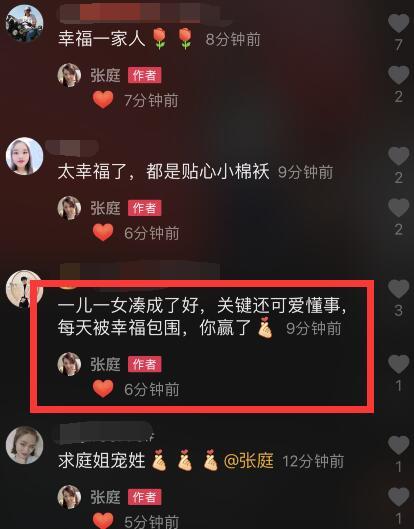Like the '幸福一家人' comment
The height and width of the screenshot is (529, 414).
[398, 23]
